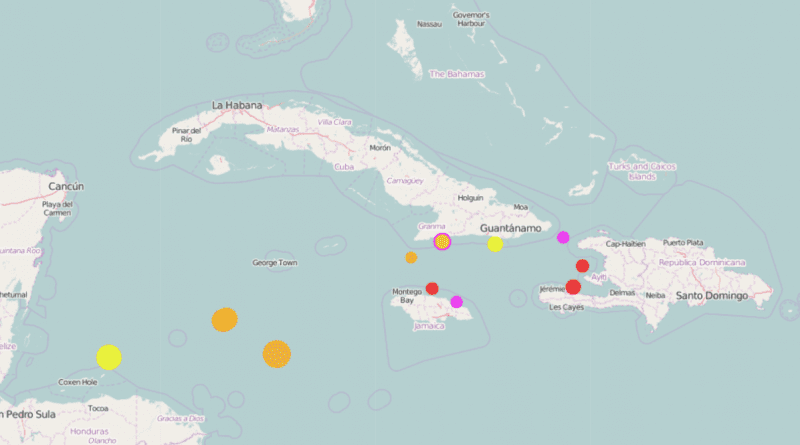
Task: Click the magenta marker west of Cap-Haïtien
Action: 563,237
